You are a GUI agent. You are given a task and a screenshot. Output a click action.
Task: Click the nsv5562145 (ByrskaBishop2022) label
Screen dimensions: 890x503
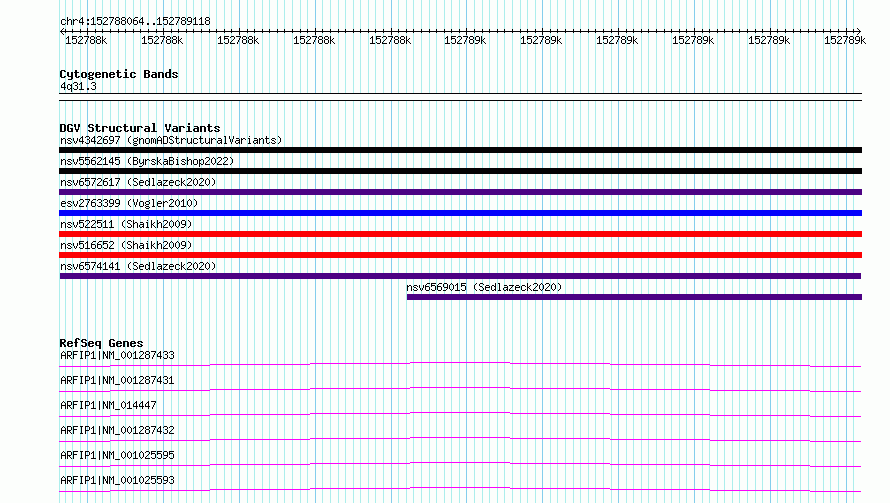point(147,161)
